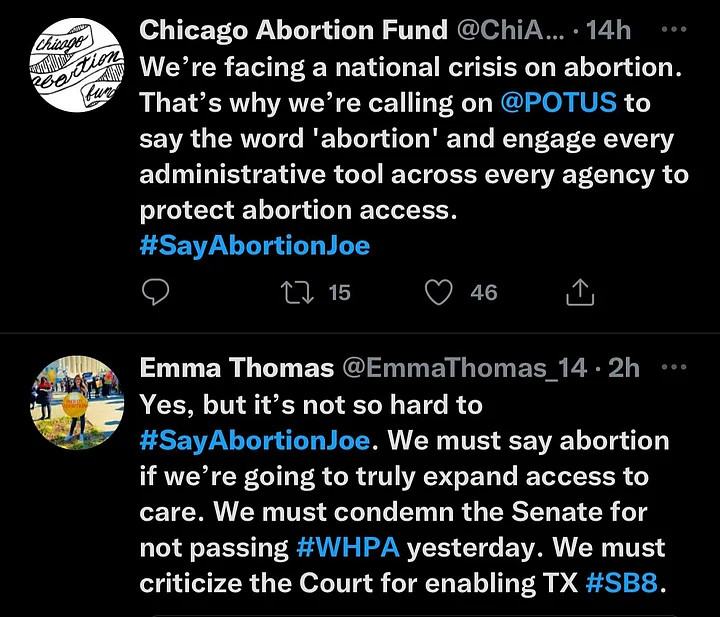View the retweet count of 15
Screen dimensions: 720x617
click(x=340, y=293)
